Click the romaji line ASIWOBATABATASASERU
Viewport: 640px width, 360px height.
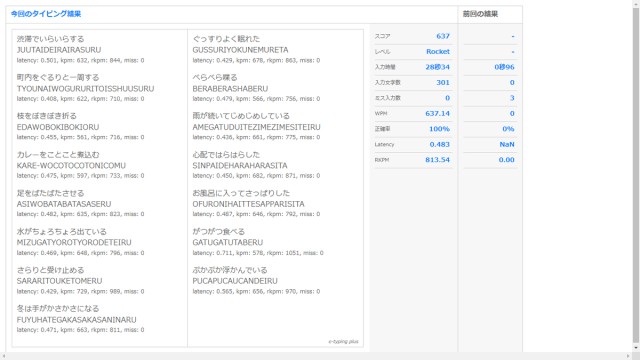pos(64,204)
